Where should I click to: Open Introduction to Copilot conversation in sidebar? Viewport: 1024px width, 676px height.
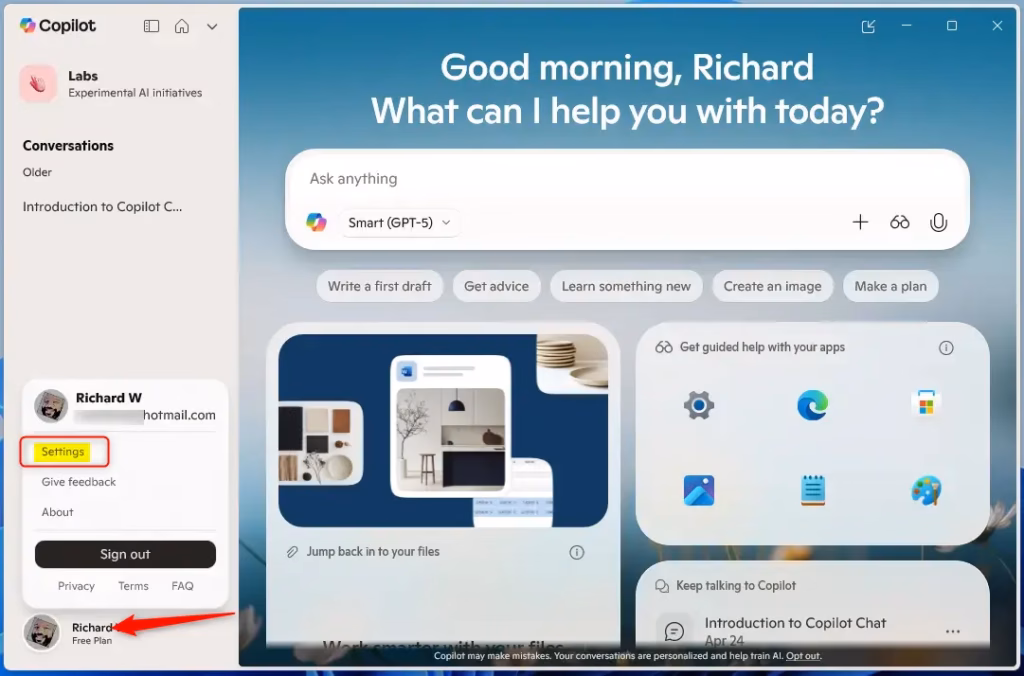(x=103, y=207)
